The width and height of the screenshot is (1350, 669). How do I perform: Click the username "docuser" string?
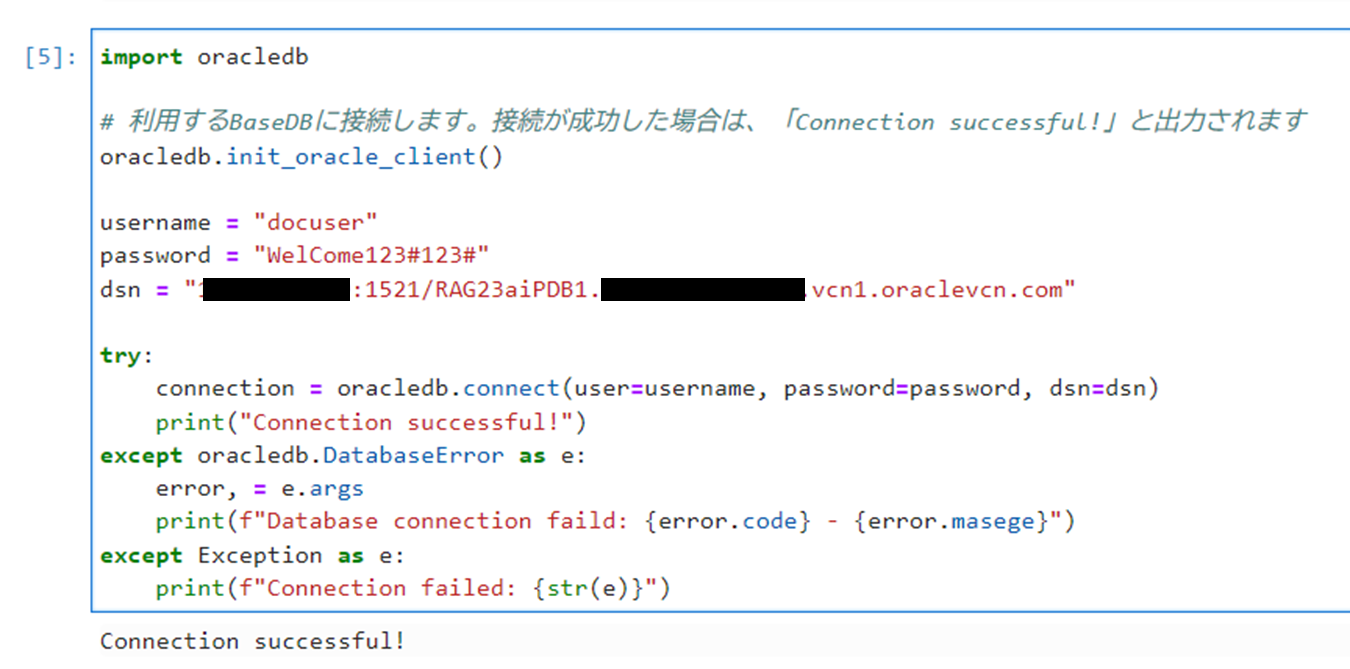[322, 222]
